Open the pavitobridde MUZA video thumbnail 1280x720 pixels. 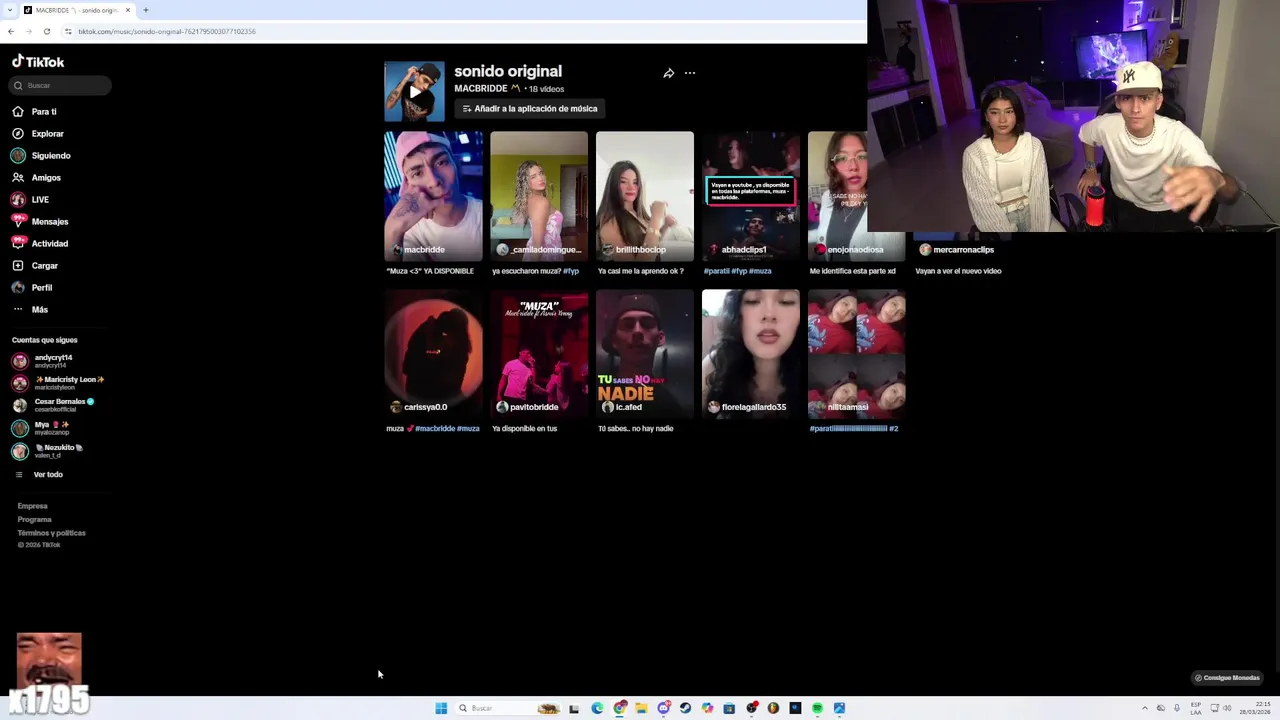[x=539, y=354]
